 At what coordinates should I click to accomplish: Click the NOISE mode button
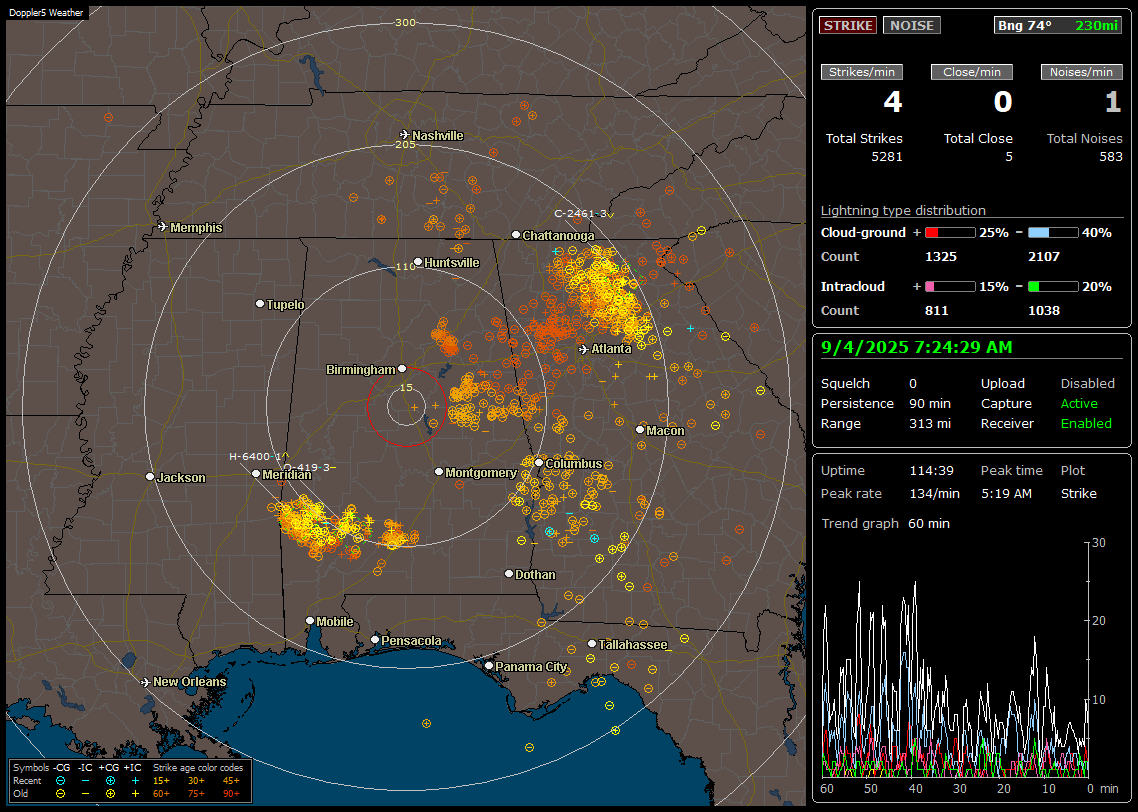click(x=912, y=25)
